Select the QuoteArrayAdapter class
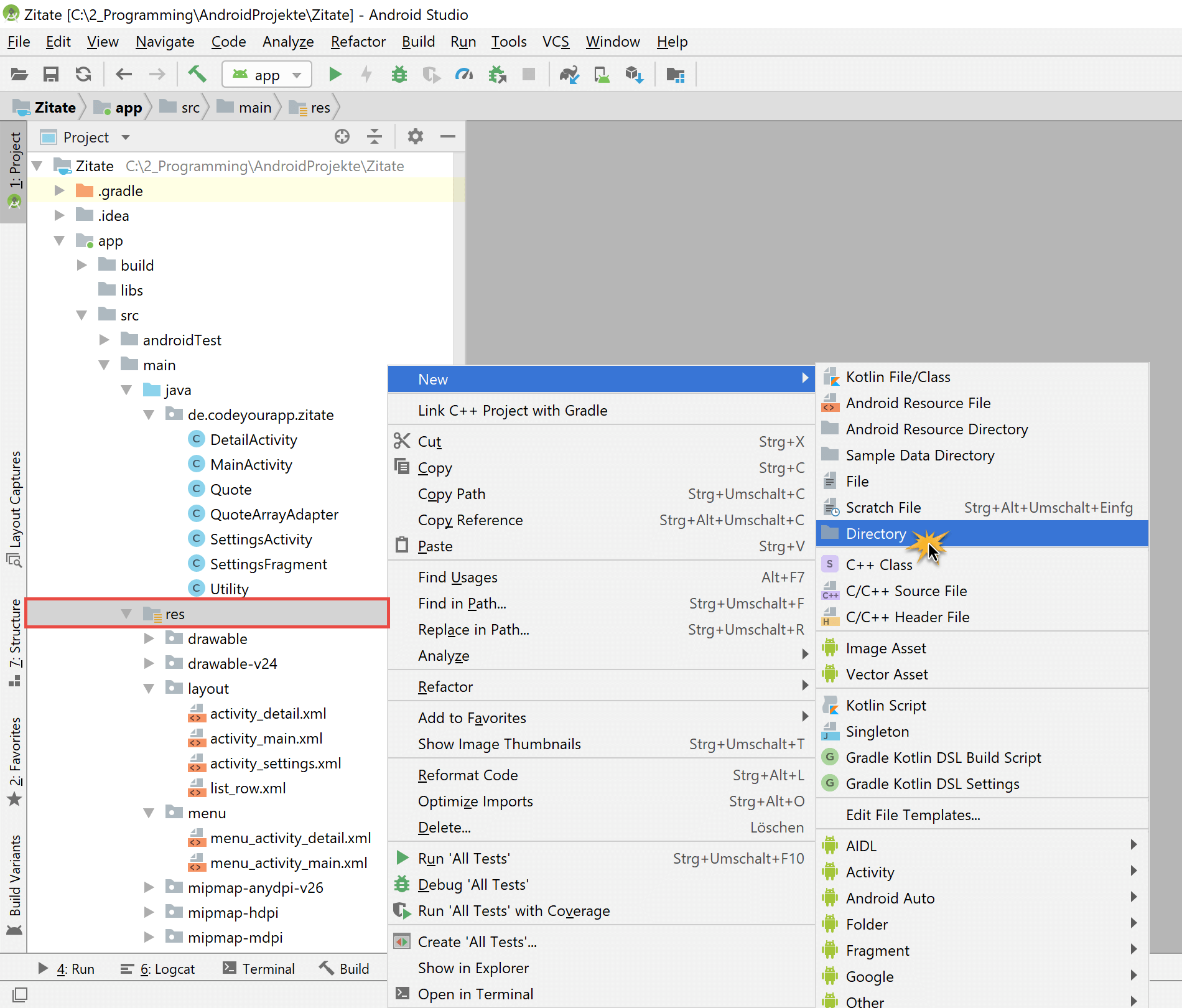Image resolution: width=1182 pixels, height=1008 pixels. point(274,515)
